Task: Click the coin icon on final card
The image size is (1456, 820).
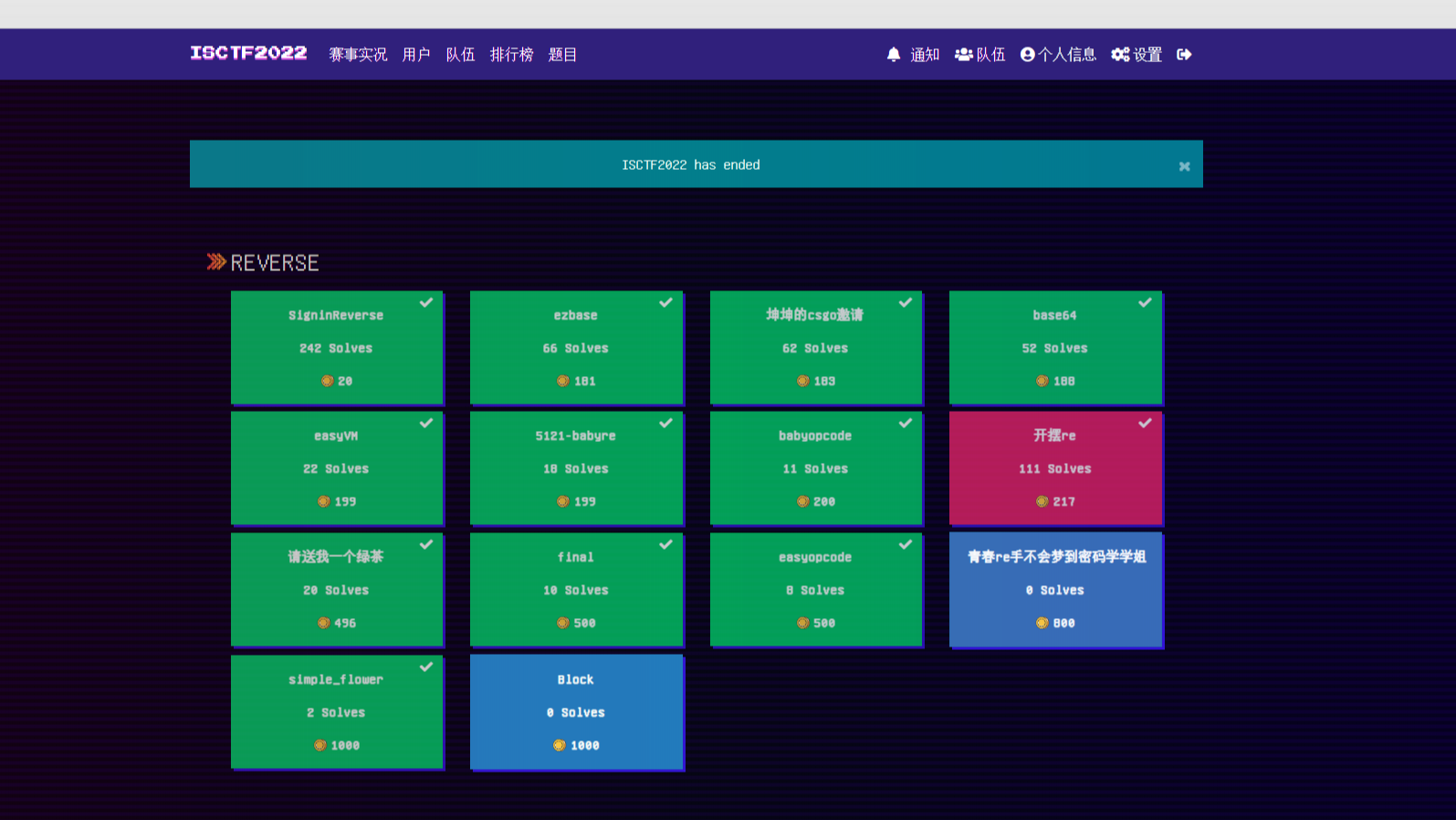Action: point(562,623)
